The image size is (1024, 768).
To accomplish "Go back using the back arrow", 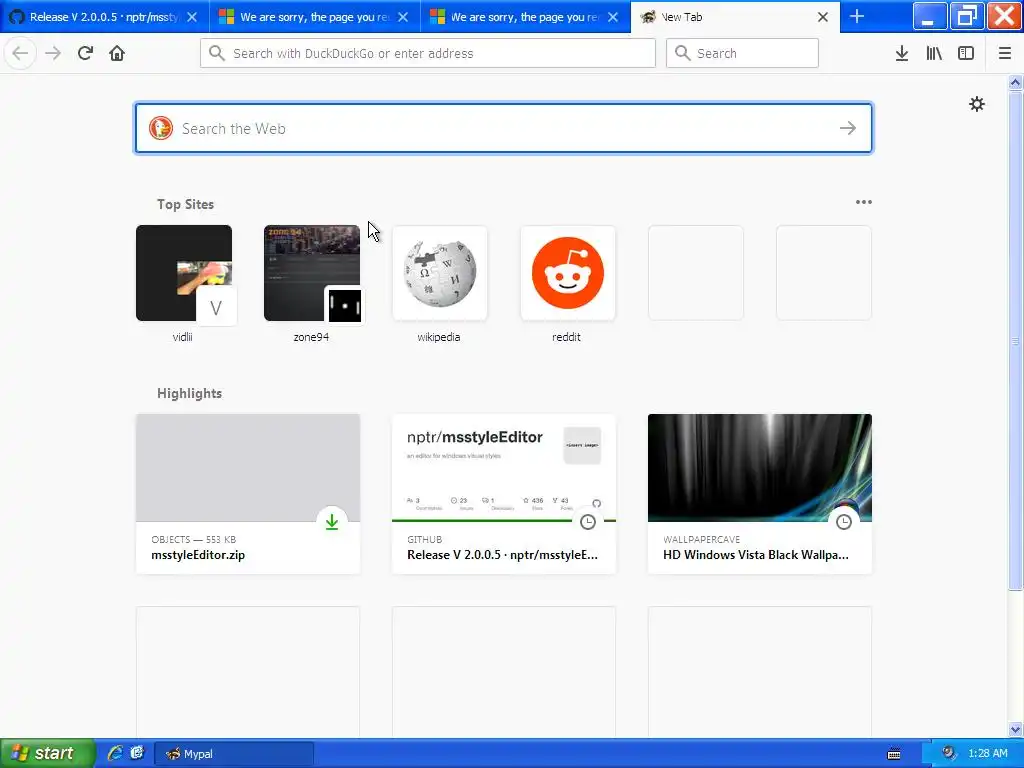I will (x=20, y=53).
